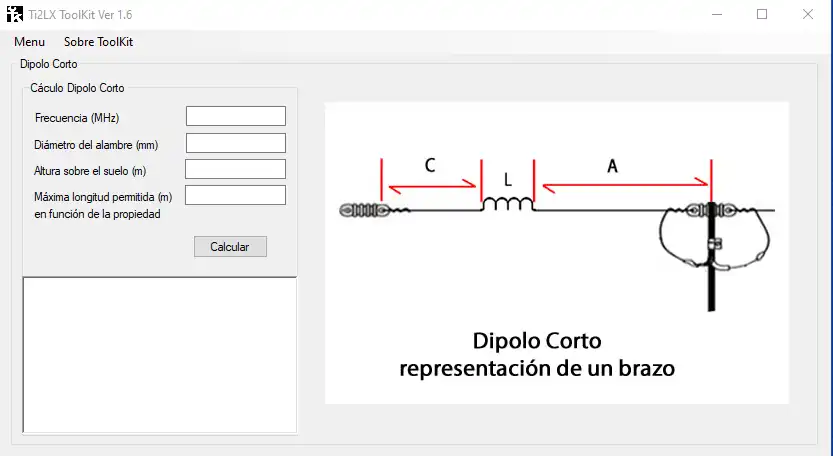Minimize the ToolKit window
This screenshot has height=456, width=833.
click(717, 14)
